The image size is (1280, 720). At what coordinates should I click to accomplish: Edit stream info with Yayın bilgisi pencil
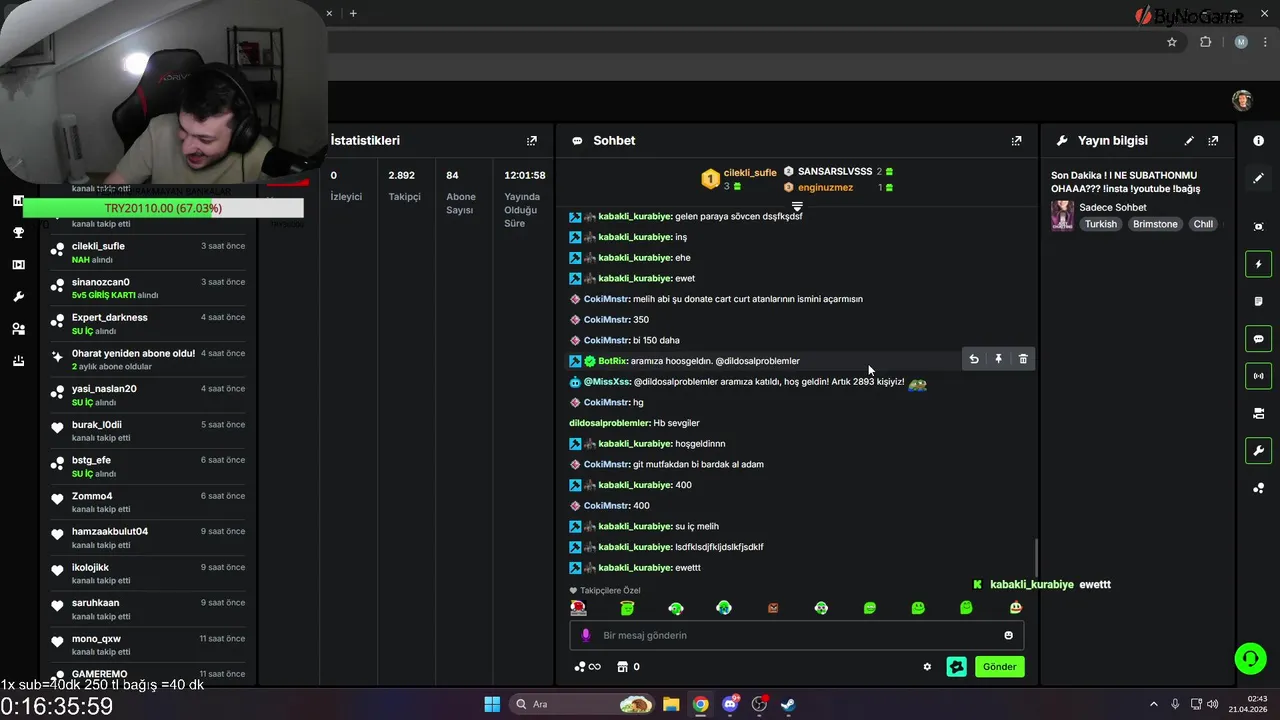tap(1189, 141)
